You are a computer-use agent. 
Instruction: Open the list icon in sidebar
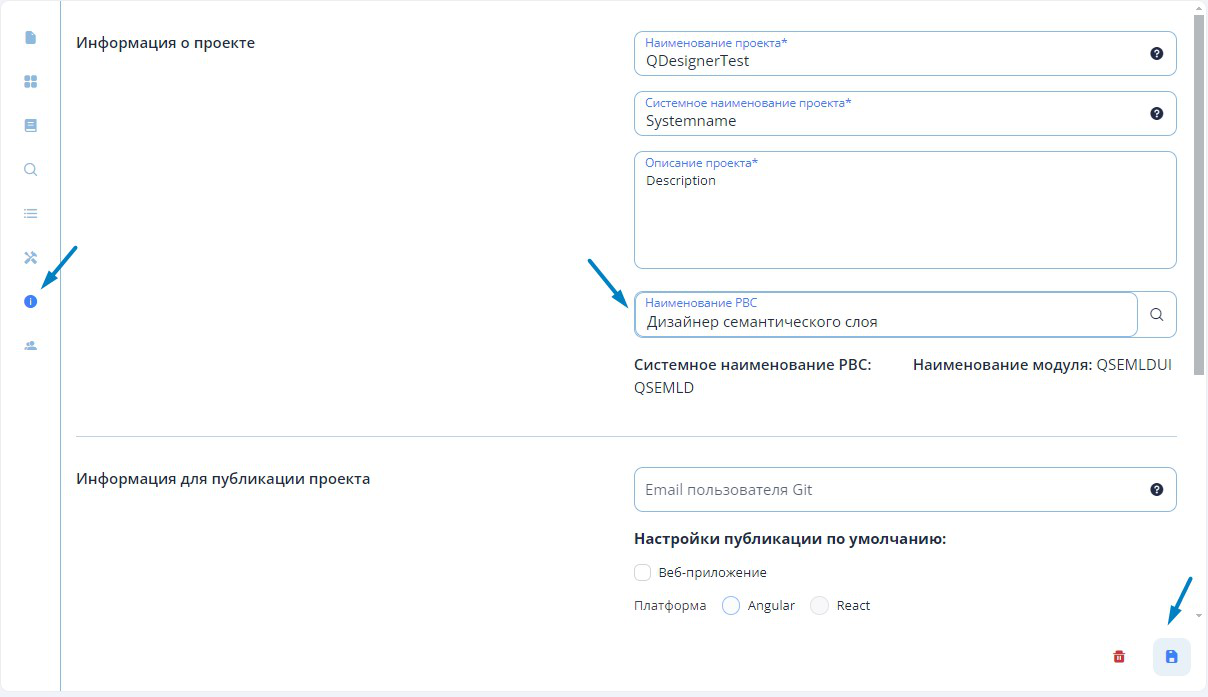coord(30,213)
